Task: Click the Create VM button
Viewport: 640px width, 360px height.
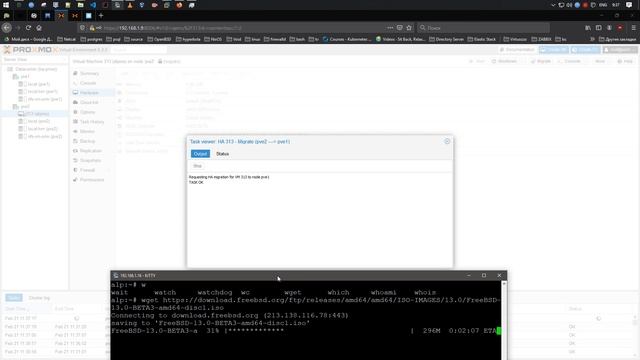Action: pos(554,49)
